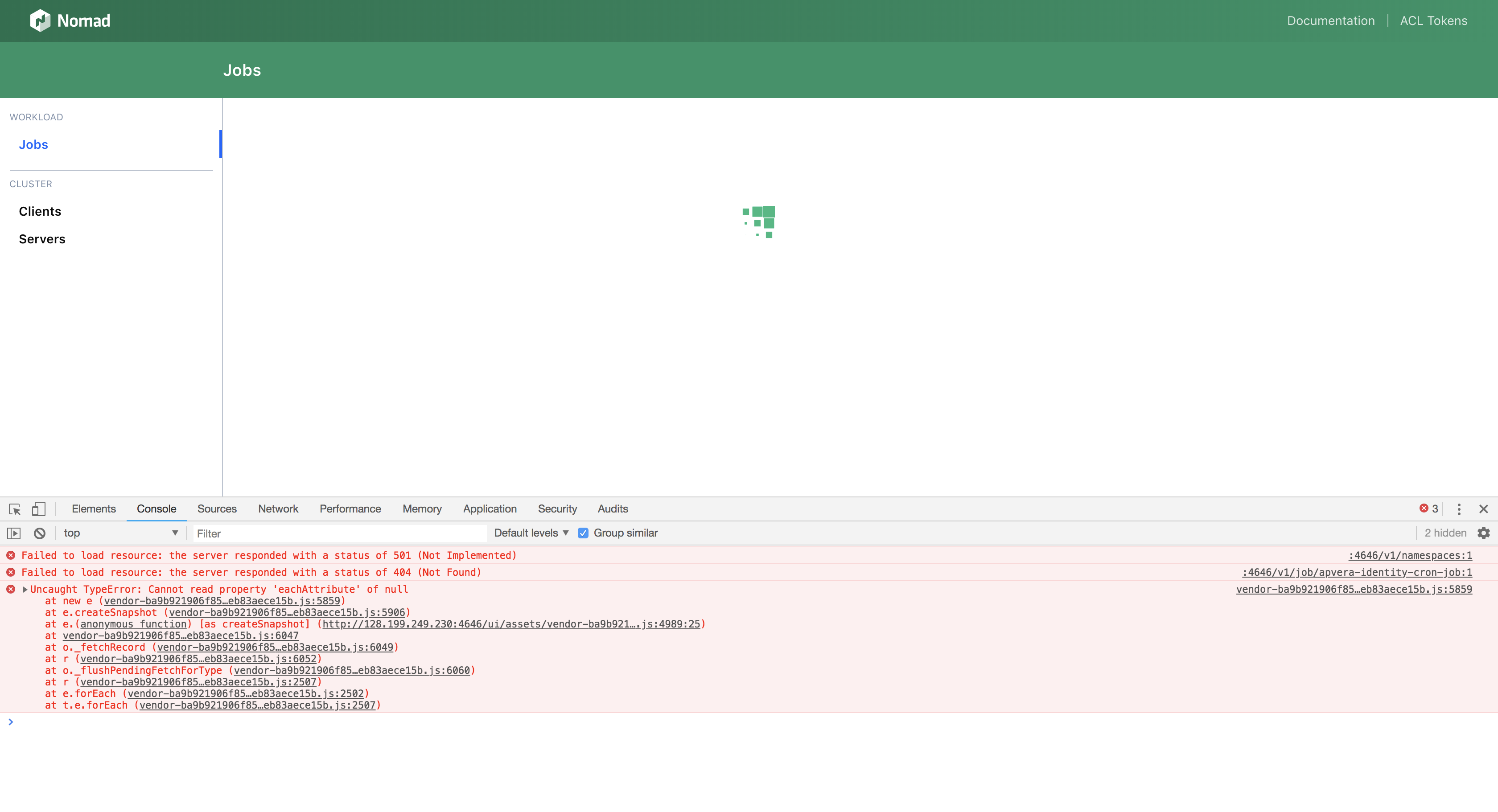Show the console sidebar panel icon
This screenshot has height=812, width=1498.
(14, 533)
